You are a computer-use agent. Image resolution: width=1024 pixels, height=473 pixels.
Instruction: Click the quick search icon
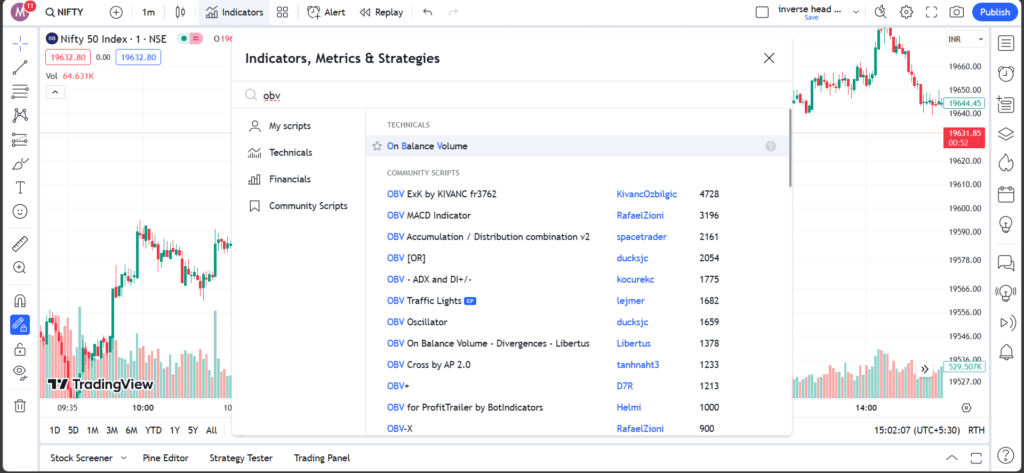coord(881,12)
